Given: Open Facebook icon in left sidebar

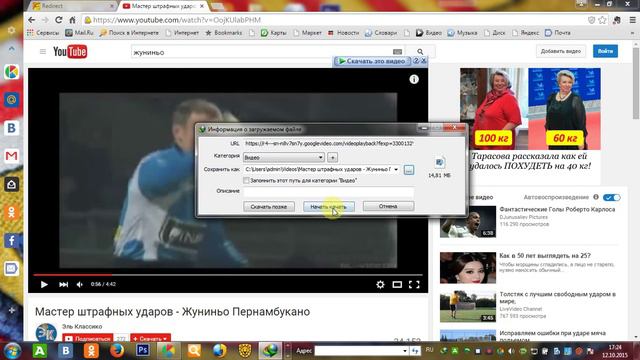Looking at the screenshot, I should [x=11, y=240].
